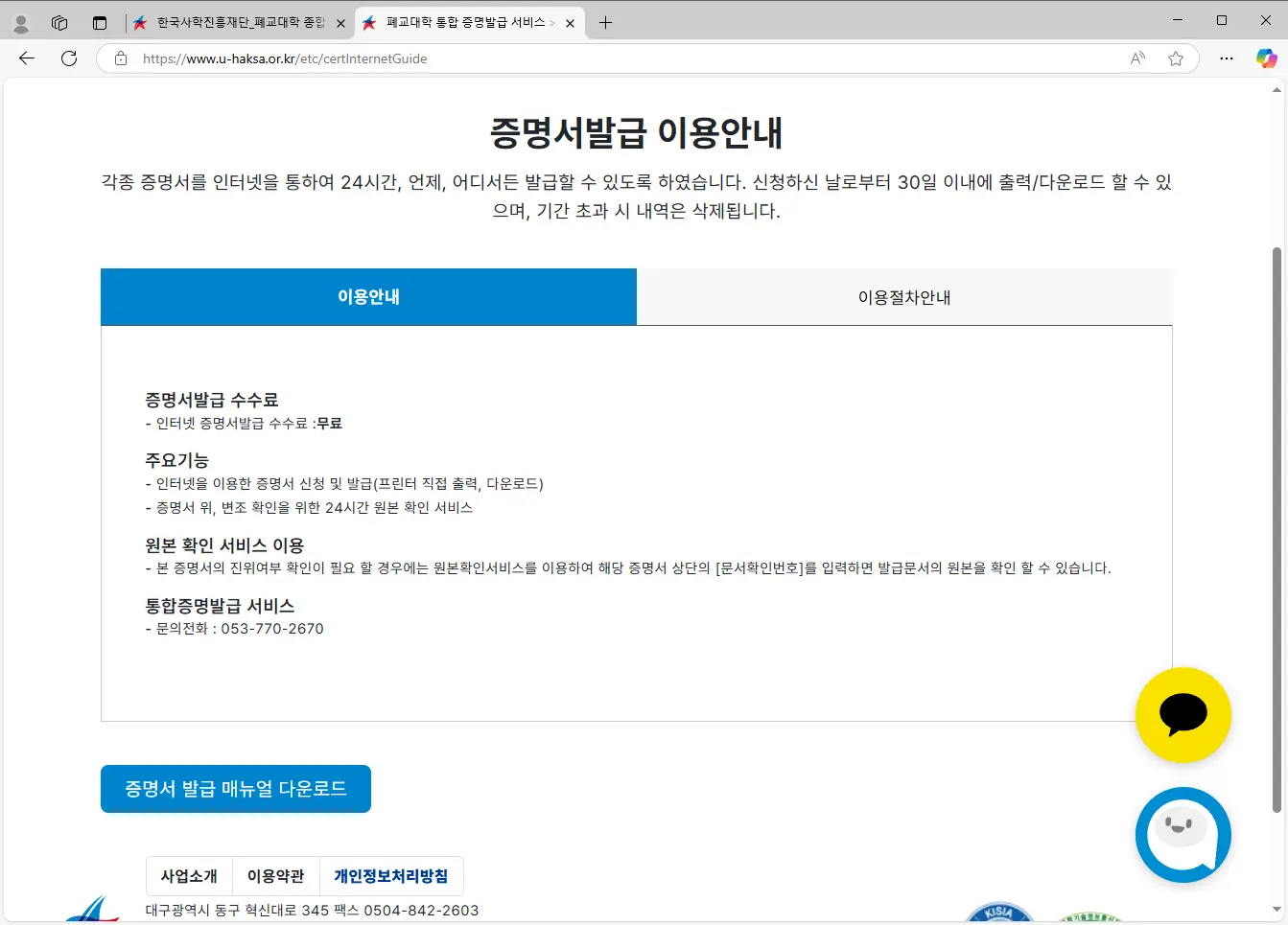Click the 24시간 원본 확인 서비스 line
This screenshot has height=925, width=1288.
pyautogui.click(x=309, y=507)
